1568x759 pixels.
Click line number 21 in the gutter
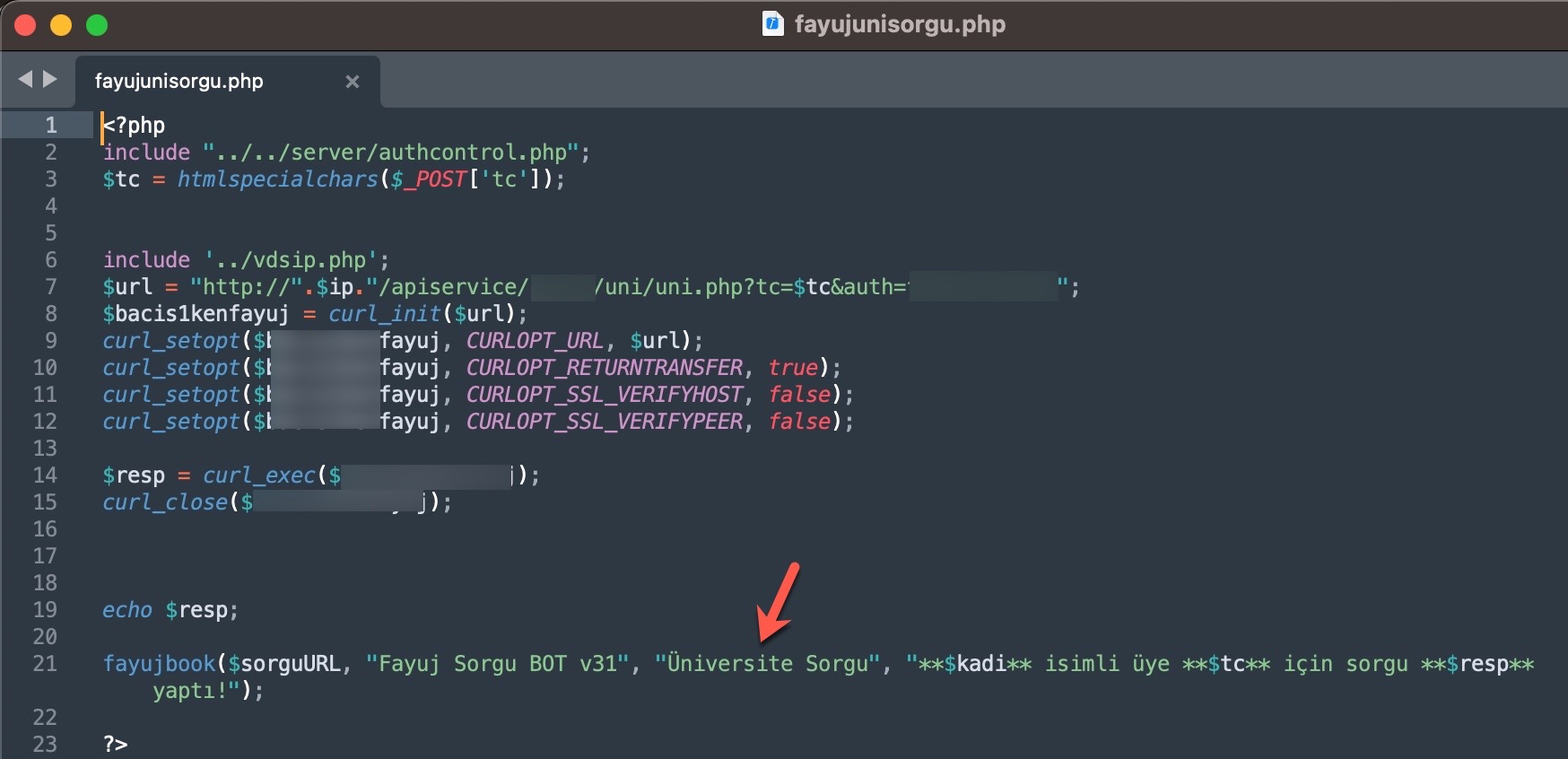(x=45, y=664)
